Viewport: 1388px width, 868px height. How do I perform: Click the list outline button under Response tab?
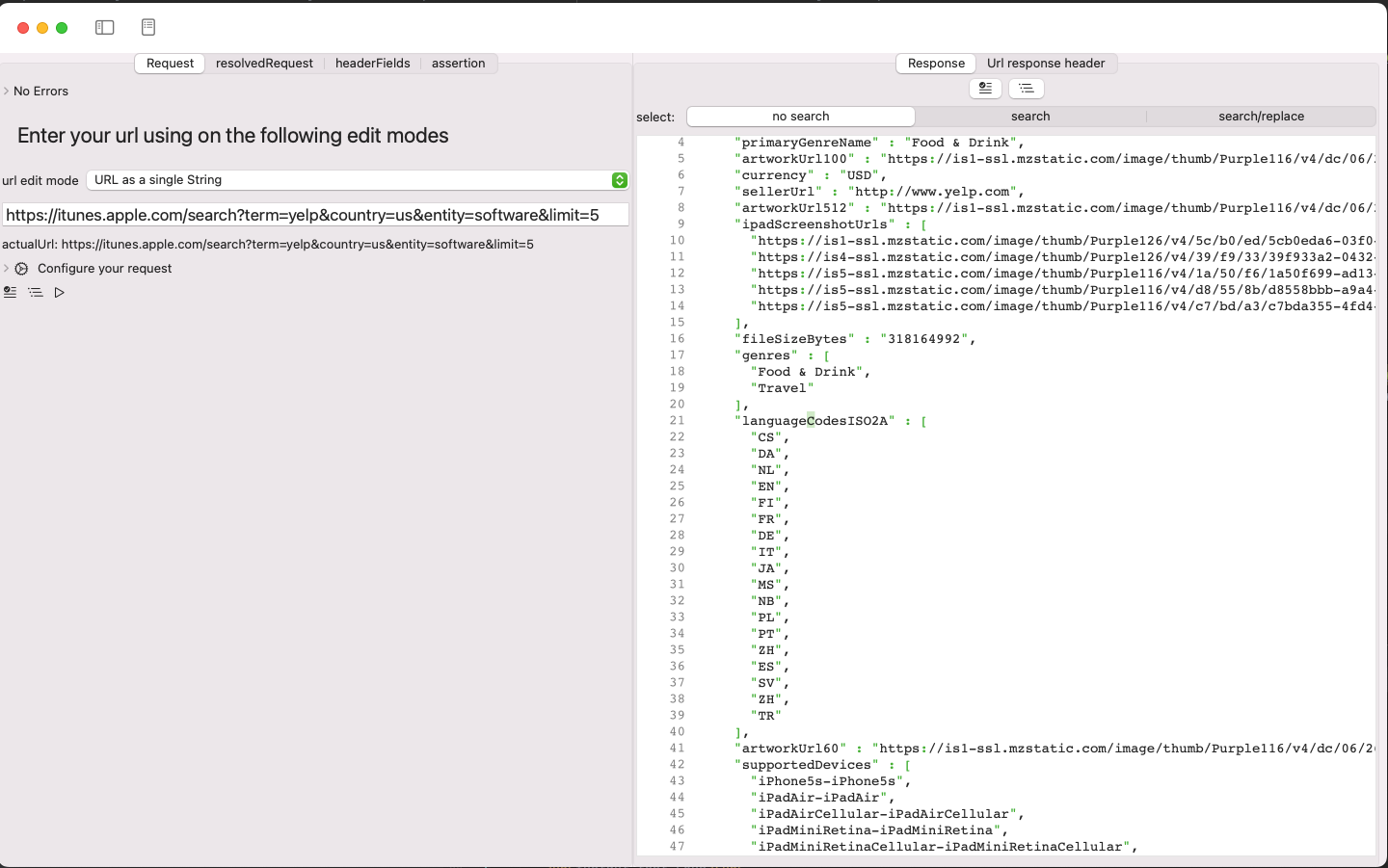[x=1026, y=88]
